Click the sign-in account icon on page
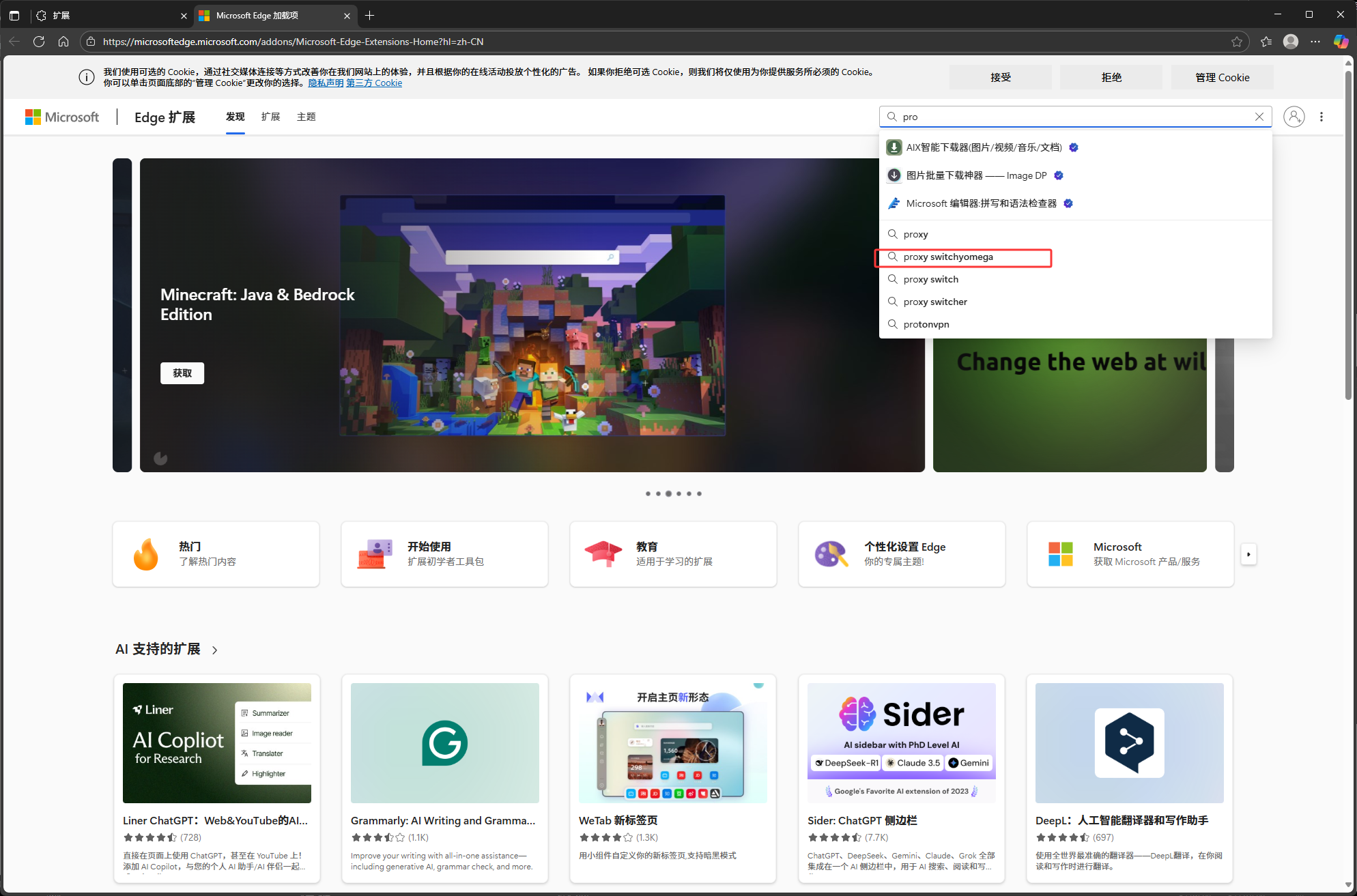This screenshot has height=896, width=1357. point(1294,117)
